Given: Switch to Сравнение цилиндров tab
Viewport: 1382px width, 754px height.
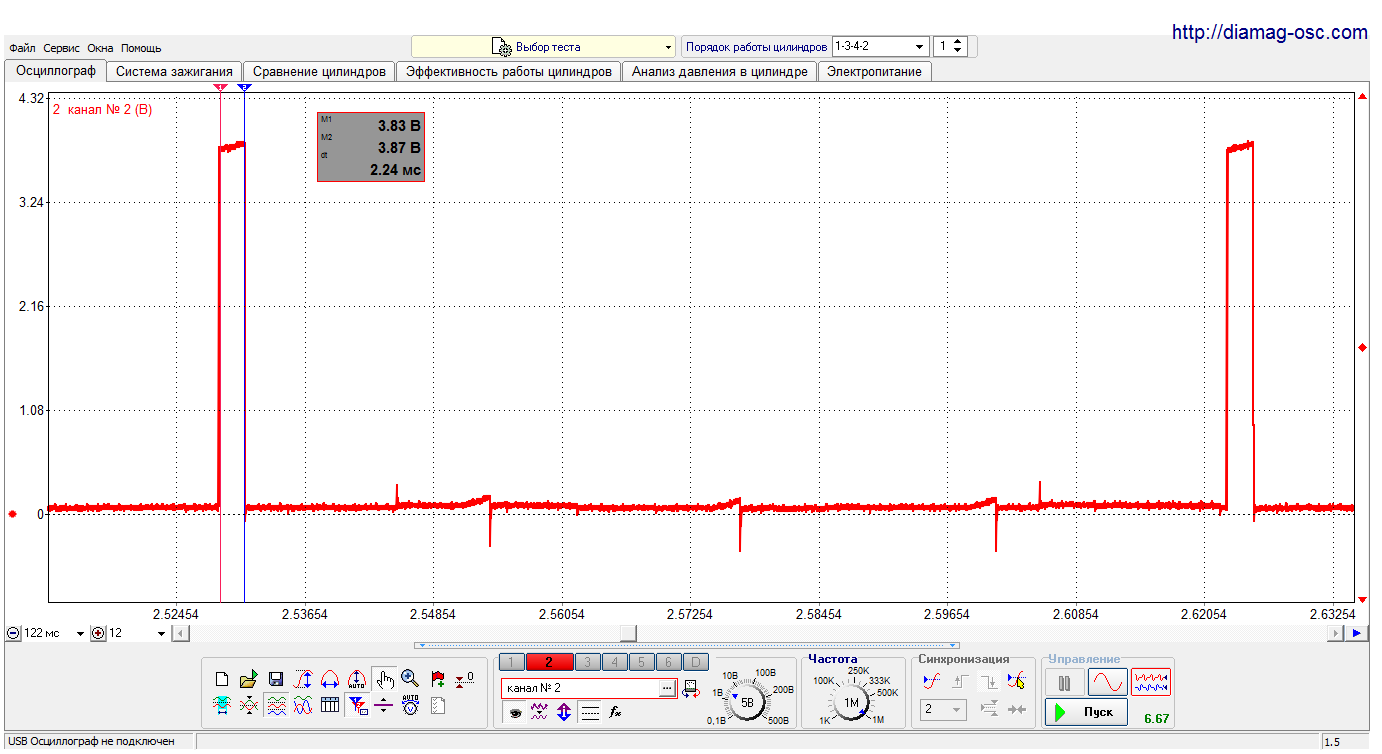Looking at the screenshot, I should 319,72.
